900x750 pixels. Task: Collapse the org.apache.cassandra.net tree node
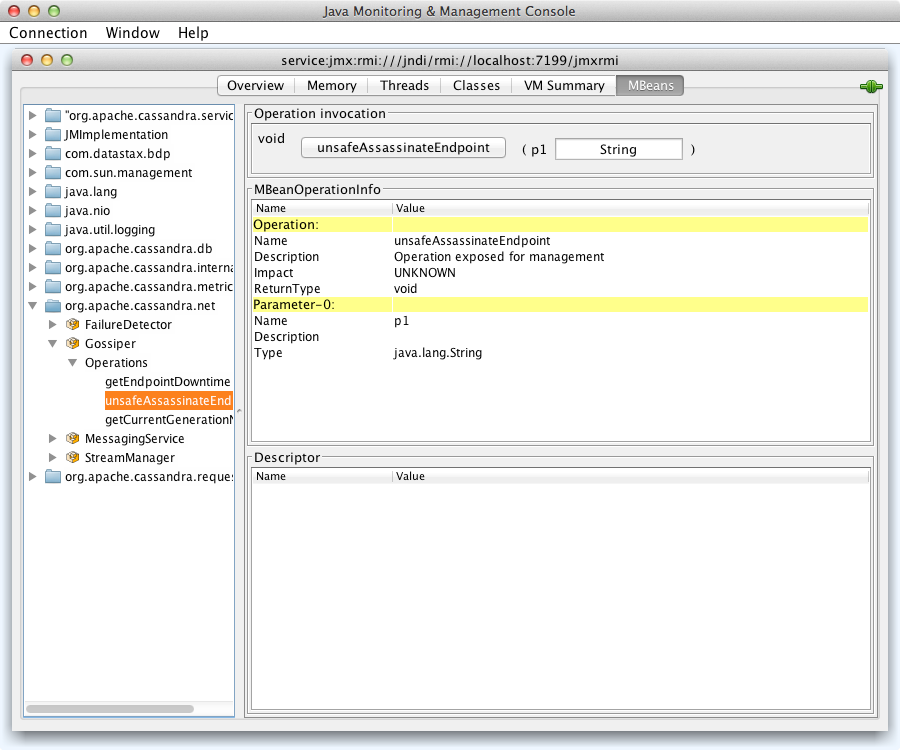[33, 306]
